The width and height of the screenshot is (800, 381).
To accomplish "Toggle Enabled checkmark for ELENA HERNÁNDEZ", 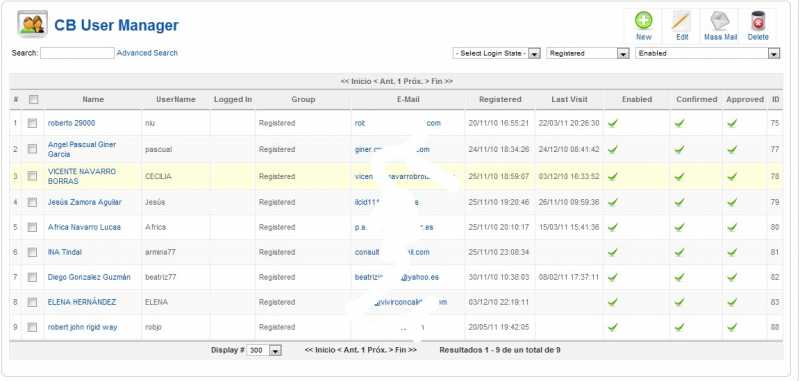I will pos(613,302).
